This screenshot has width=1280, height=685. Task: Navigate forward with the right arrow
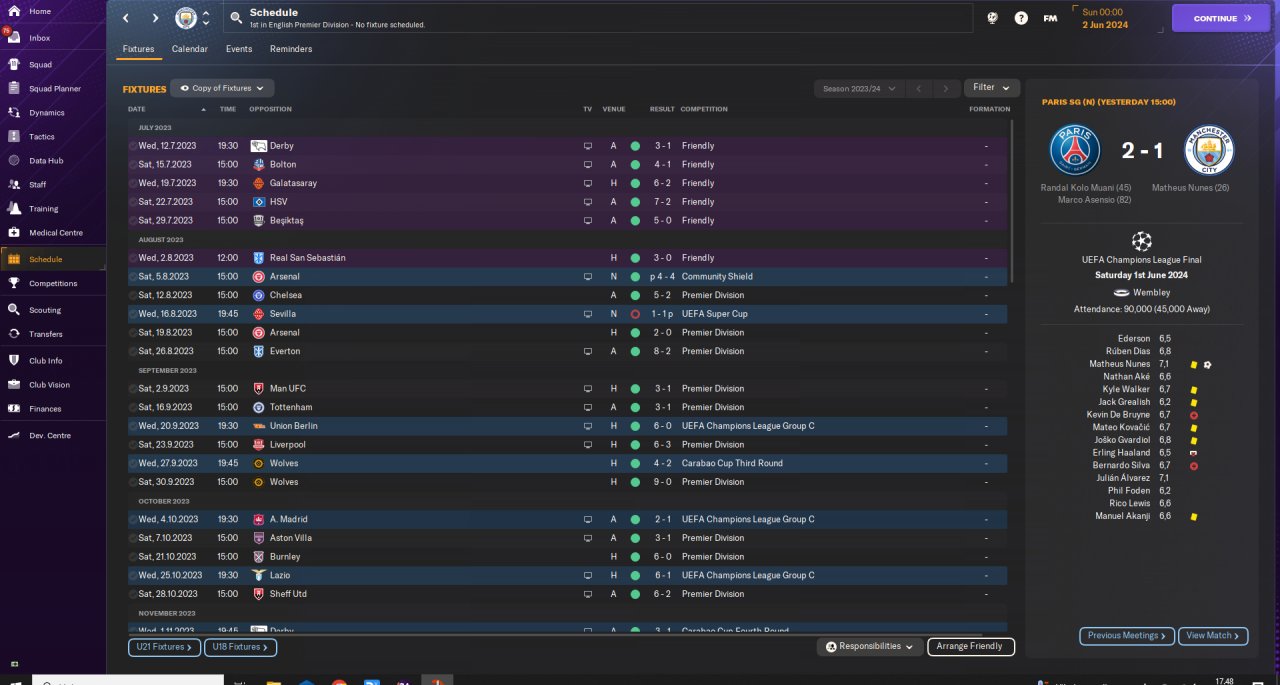point(155,18)
